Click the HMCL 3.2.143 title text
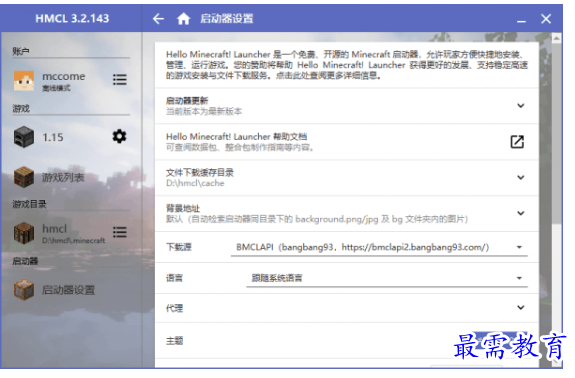Viewport: 575px width, 378px height. pos(72,18)
